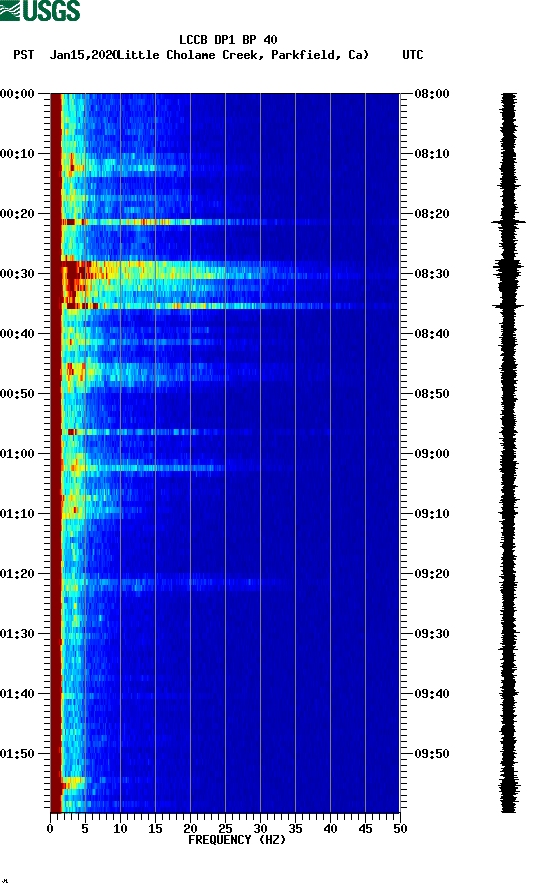Viewport: 552px width, 892px height.
Task: Click the 40 Hz frequency axis label
Action: [x=330, y=829]
